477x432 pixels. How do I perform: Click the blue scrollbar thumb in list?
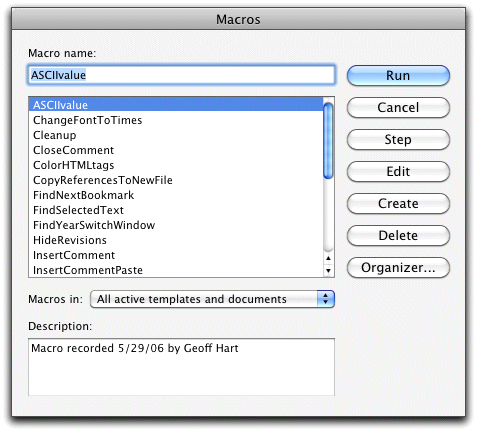[x=328, y=141]
